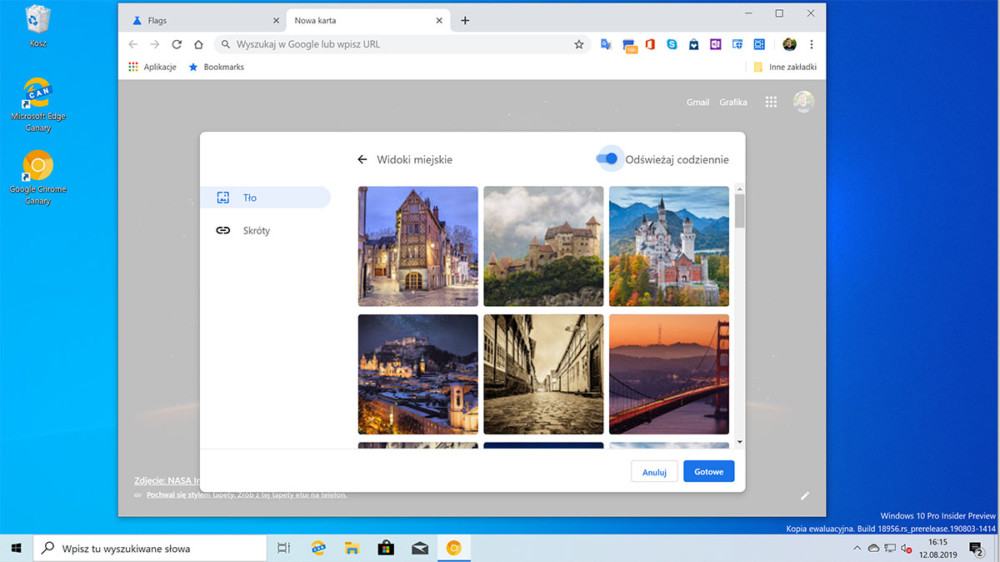The image size is (1000, 562).
Task: Open the rightmost blue extension icon
Action: click(759, 45)
